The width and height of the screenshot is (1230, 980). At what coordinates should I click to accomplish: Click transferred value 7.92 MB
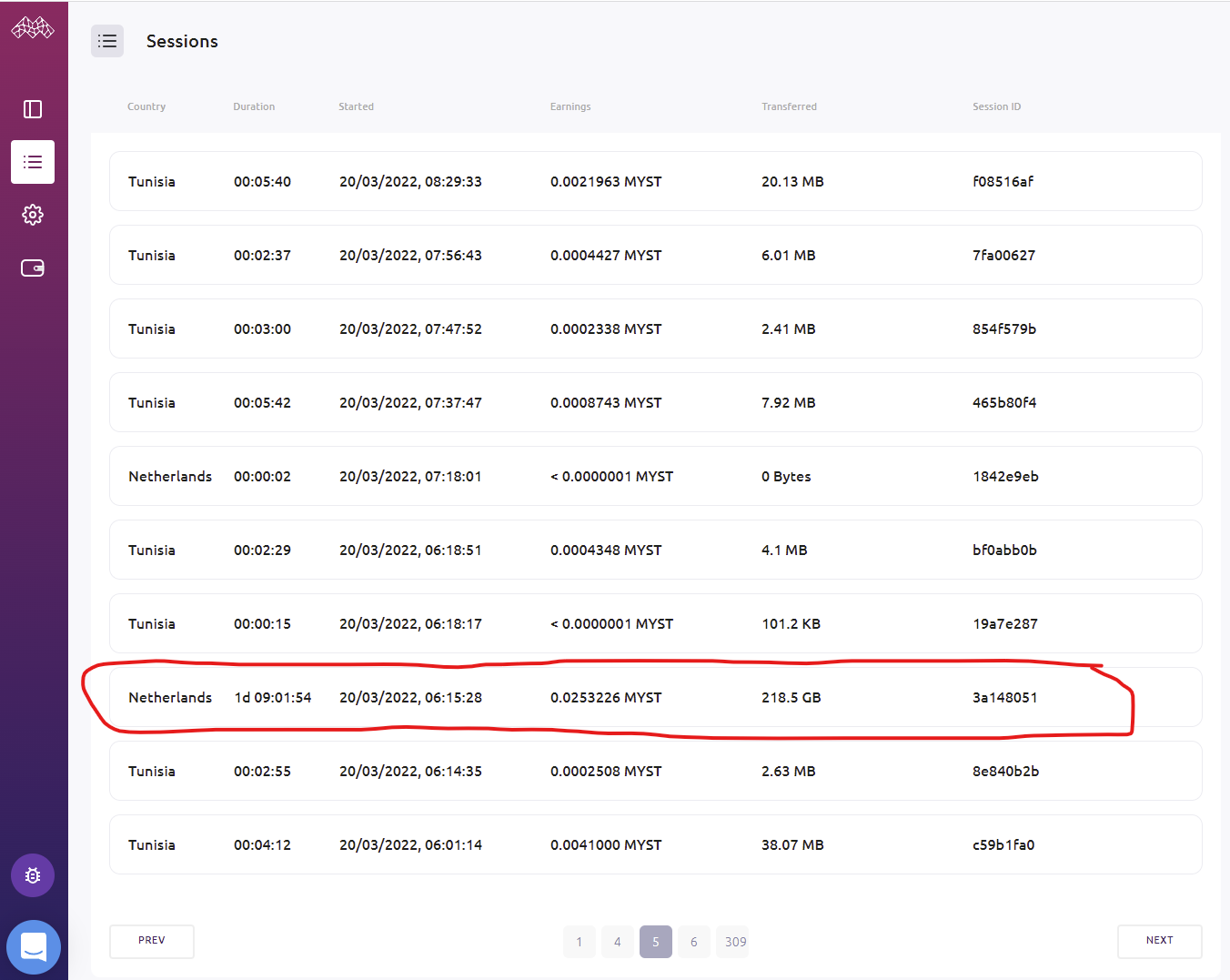[789, 402]
